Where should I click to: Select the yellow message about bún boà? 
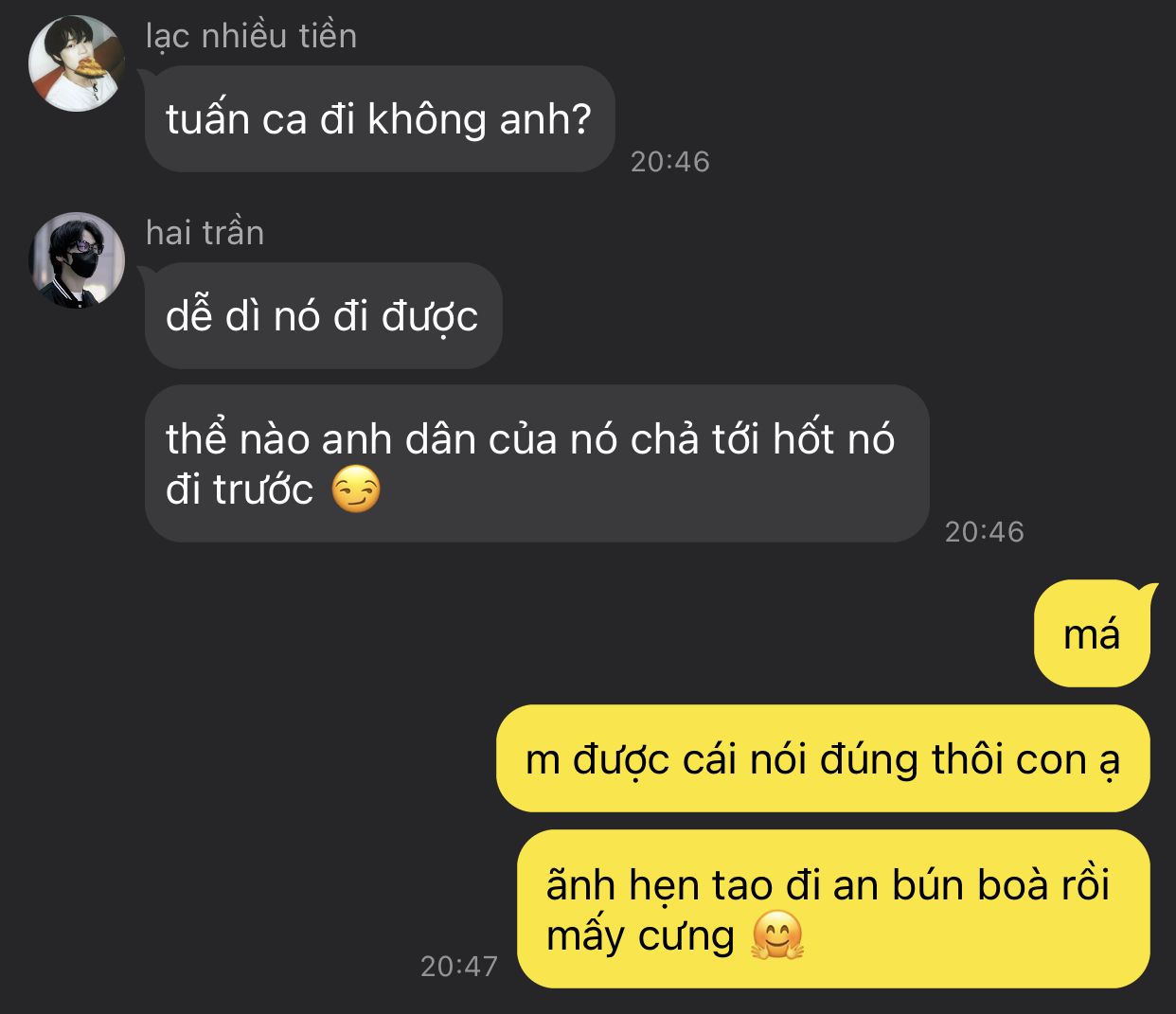tap(833, 909)
